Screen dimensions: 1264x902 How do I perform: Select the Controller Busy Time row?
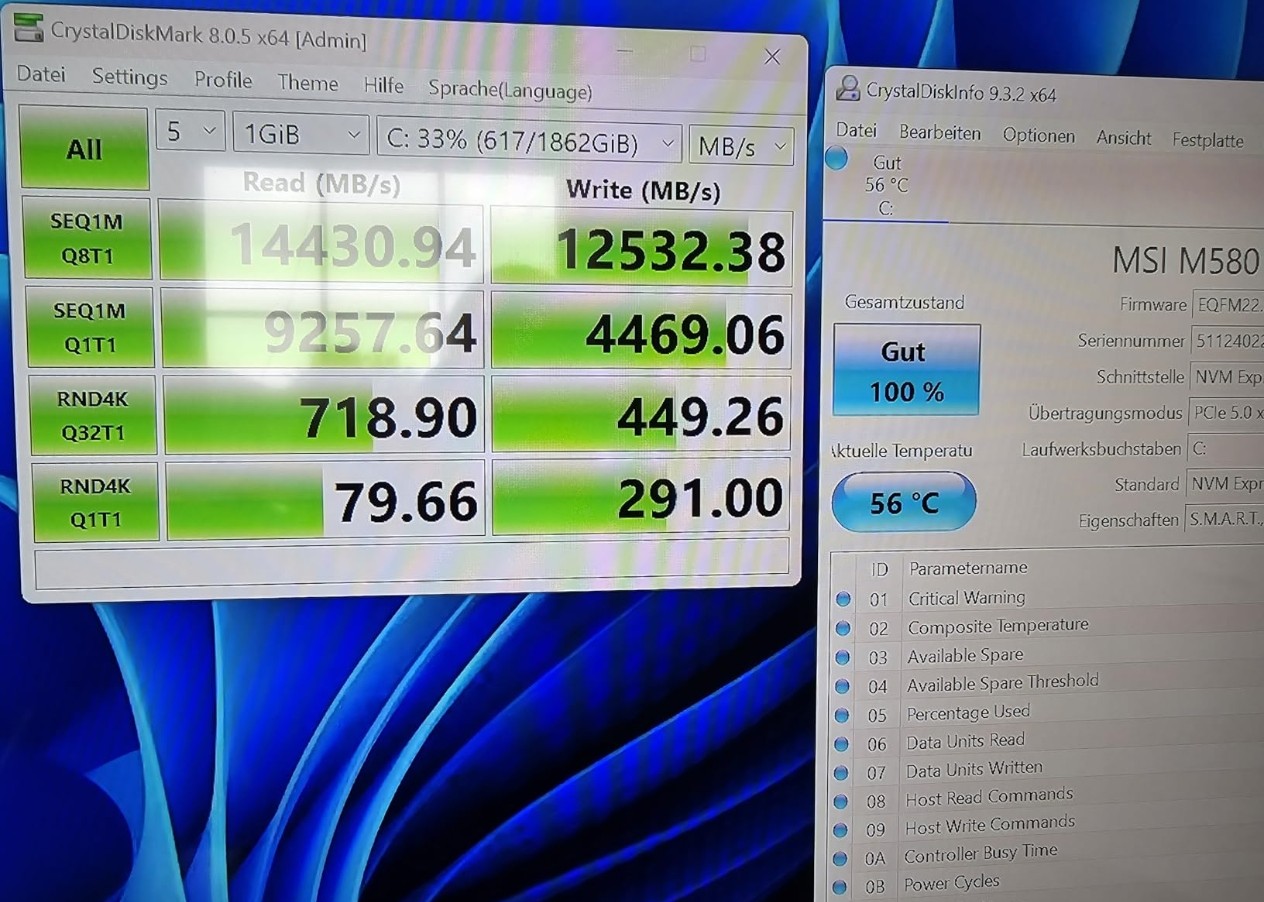click(1047, 855)
